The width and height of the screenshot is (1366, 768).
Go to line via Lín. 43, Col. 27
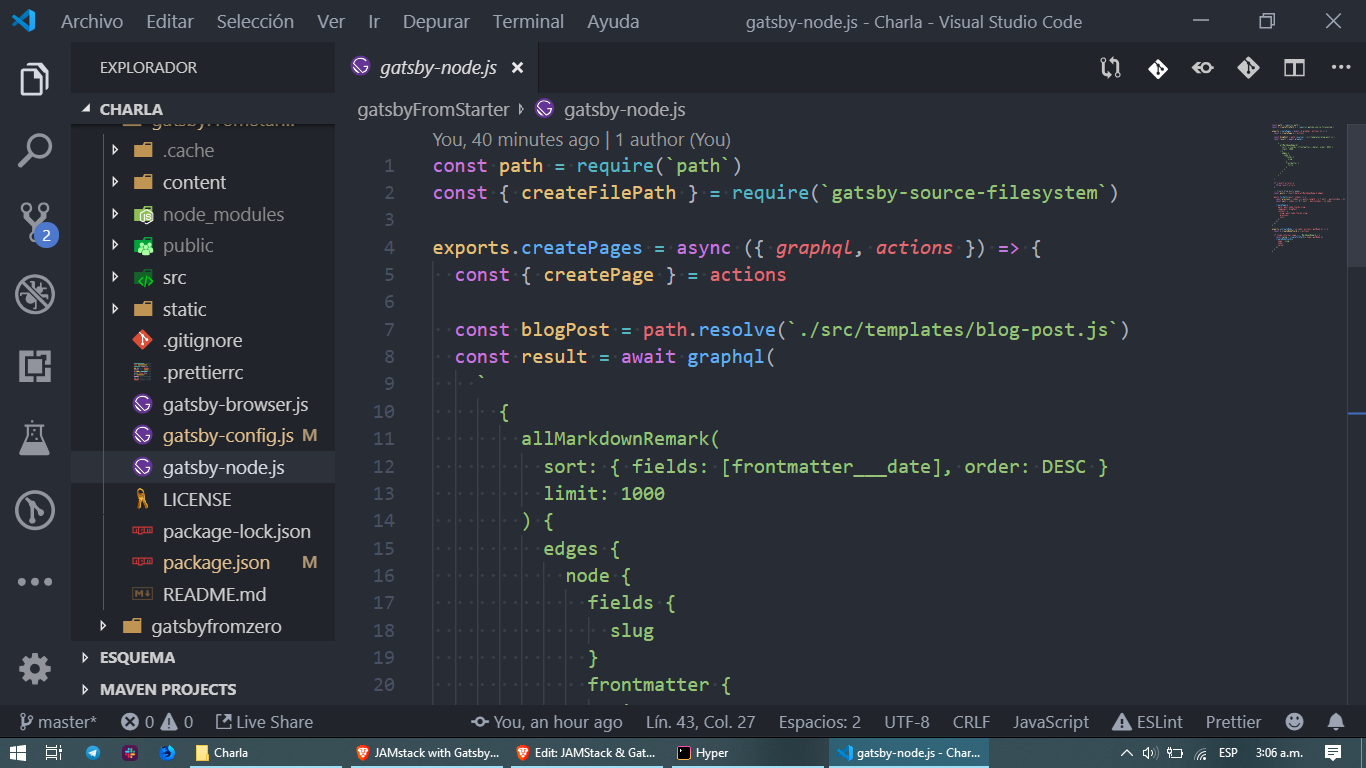pos(700,722)
